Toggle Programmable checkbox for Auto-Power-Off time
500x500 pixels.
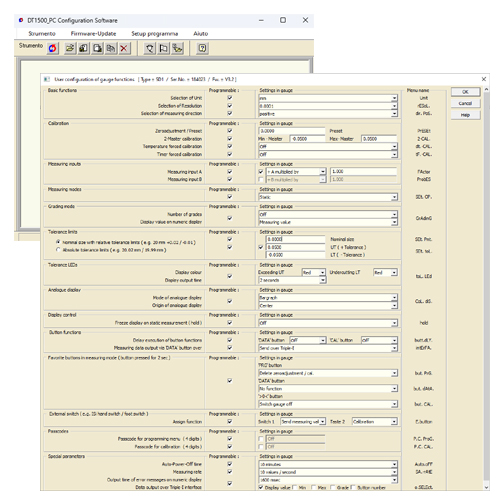pyautogui.click(x=230, y=464)
